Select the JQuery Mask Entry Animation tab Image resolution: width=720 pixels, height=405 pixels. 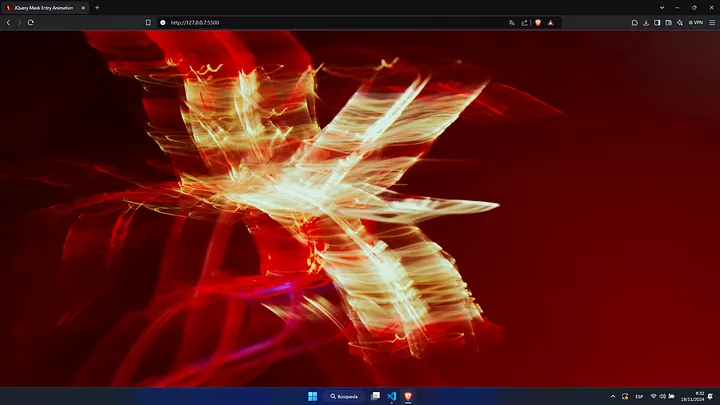coord(44,8)
